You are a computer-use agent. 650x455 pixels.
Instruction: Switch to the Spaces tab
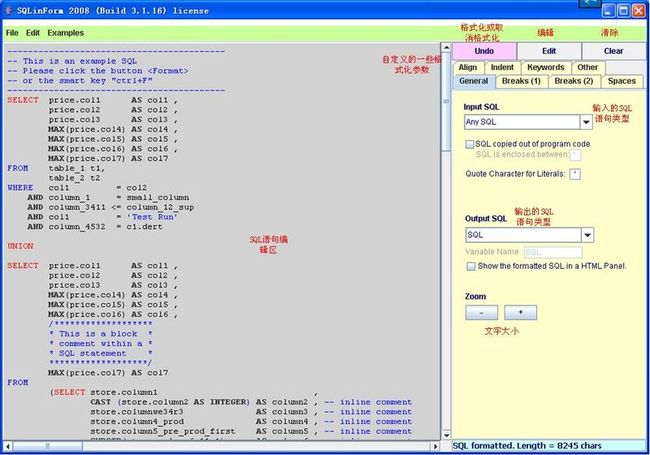pos(621,81)
